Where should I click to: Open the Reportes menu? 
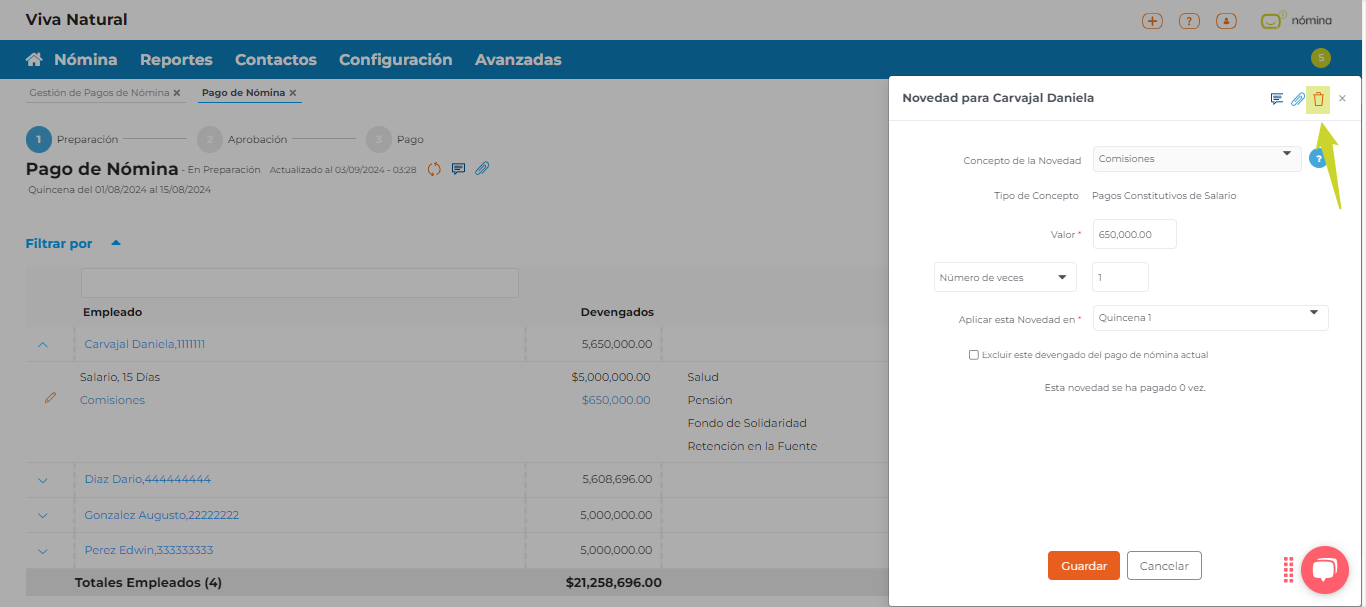point(176,60)
